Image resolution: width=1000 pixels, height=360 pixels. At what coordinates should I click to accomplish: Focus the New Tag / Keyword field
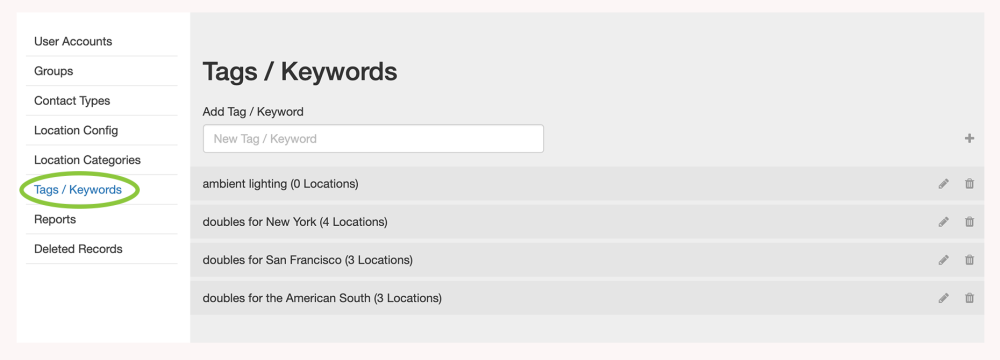click(x=373, y=139)
